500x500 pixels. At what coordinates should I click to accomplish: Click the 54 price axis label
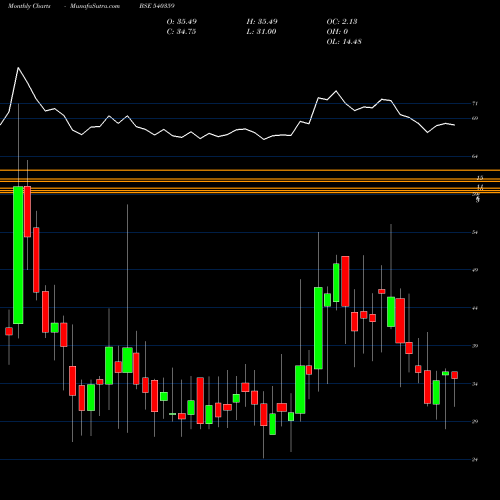(x=475, y=232)
